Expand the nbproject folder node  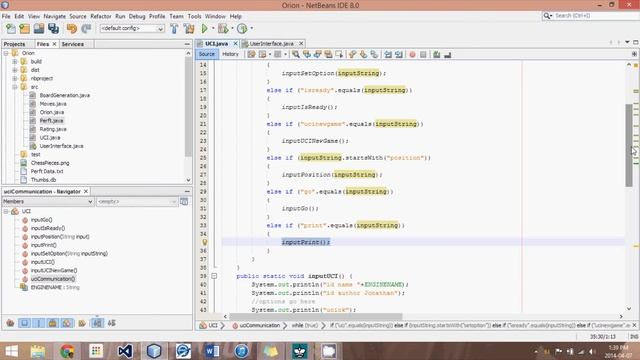(x=15, y=78)
